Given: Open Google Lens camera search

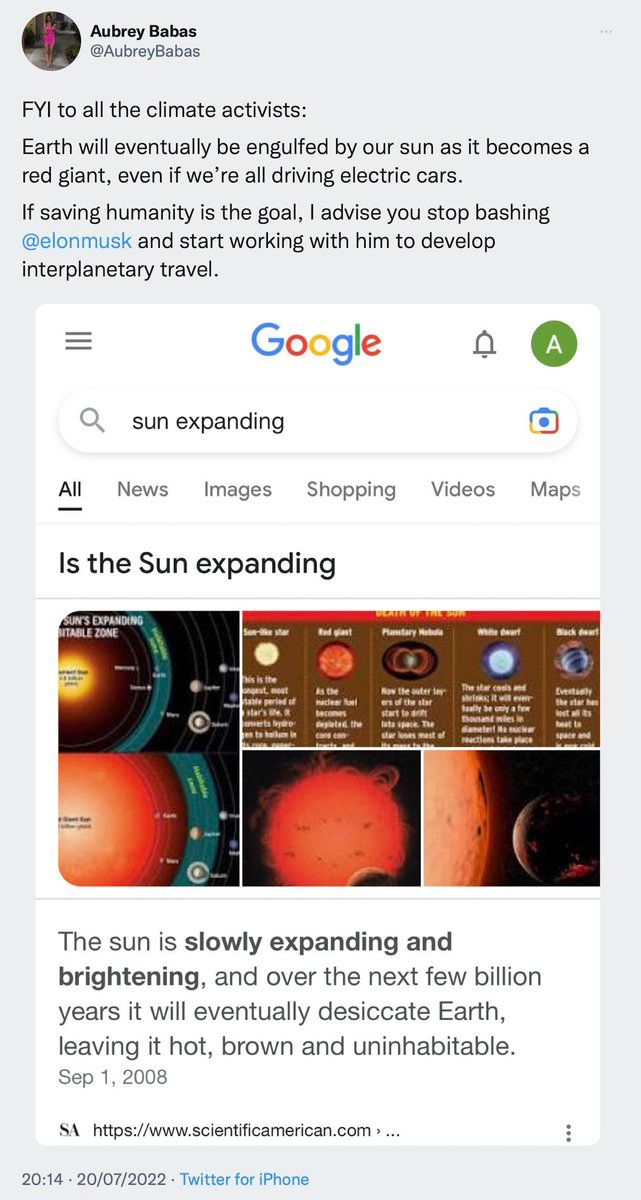Looking at the screenshot, I should 544,421.
